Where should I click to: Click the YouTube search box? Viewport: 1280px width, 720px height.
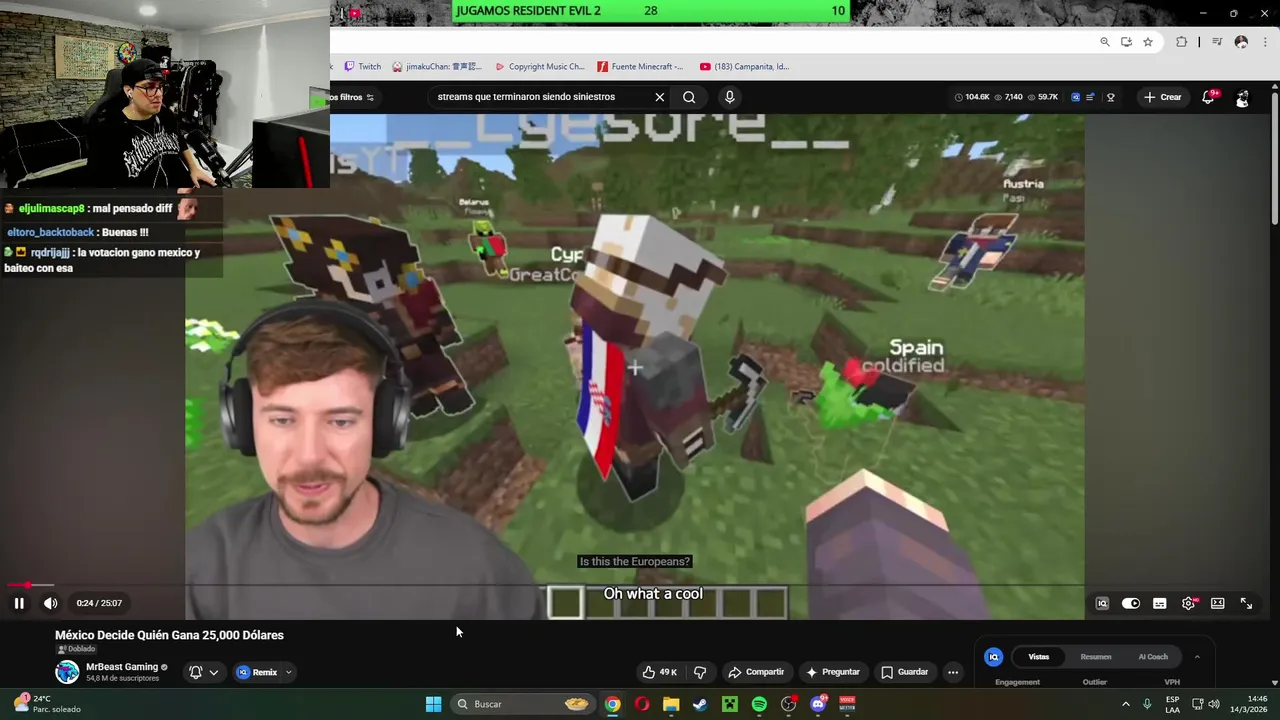pos(540,97)
